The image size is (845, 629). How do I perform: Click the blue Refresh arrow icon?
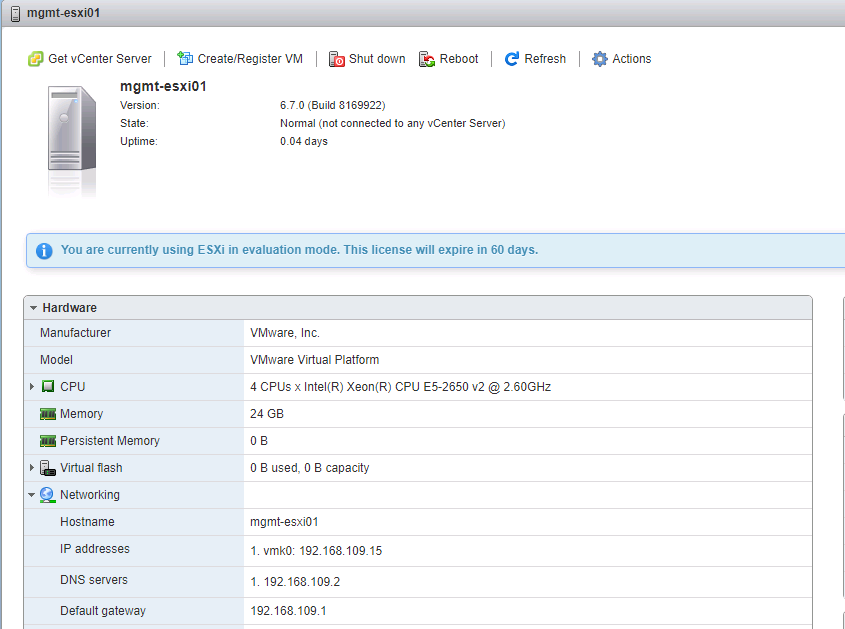(511, 58)
